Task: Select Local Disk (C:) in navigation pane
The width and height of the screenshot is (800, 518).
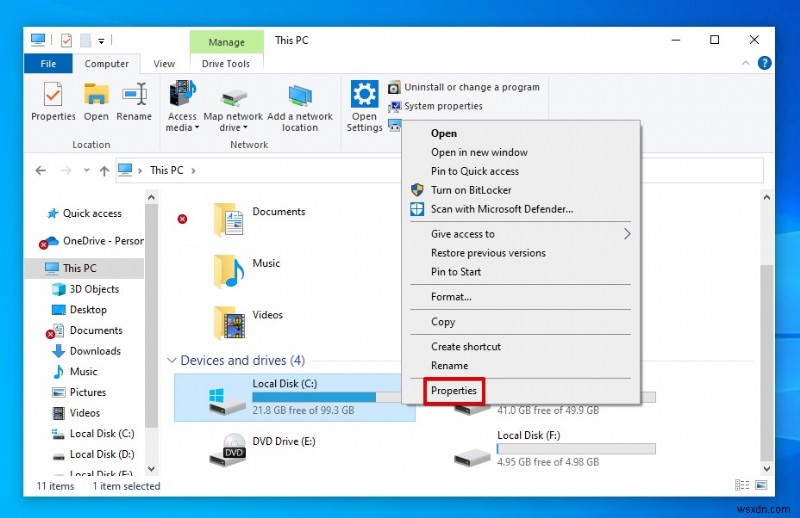Action: tap(102, 434)
